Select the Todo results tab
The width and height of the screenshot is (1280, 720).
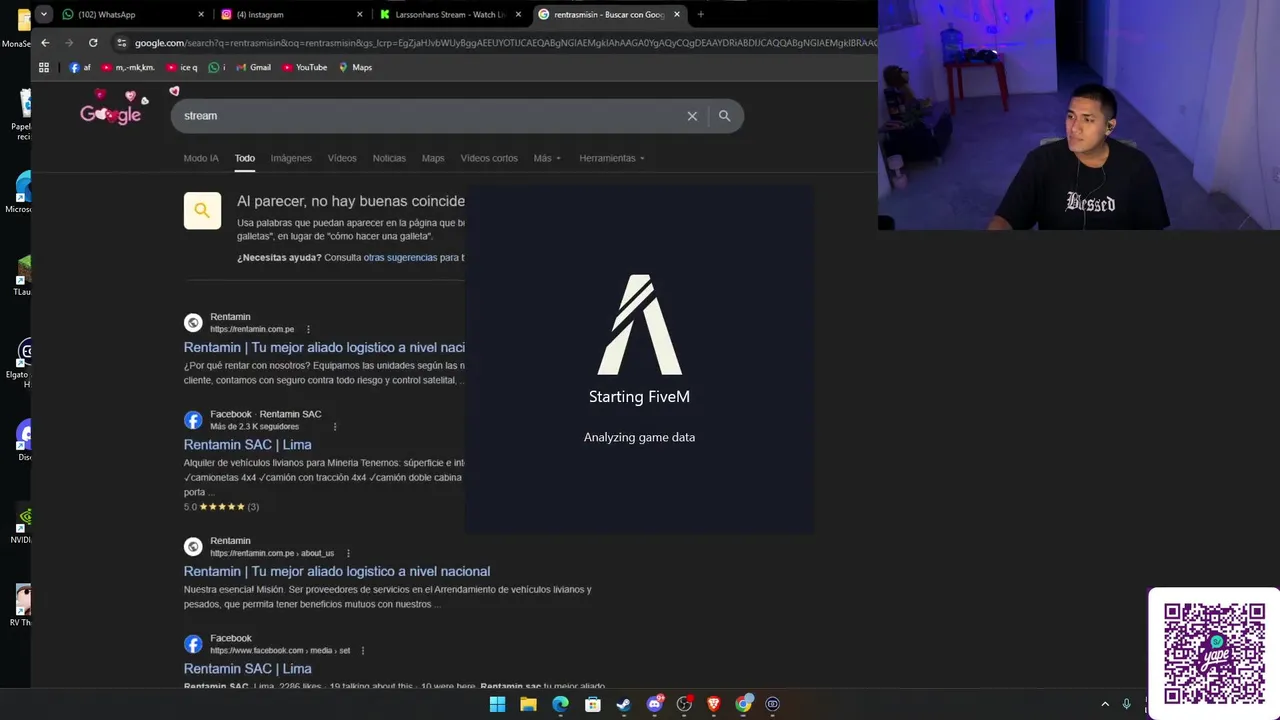245,158
